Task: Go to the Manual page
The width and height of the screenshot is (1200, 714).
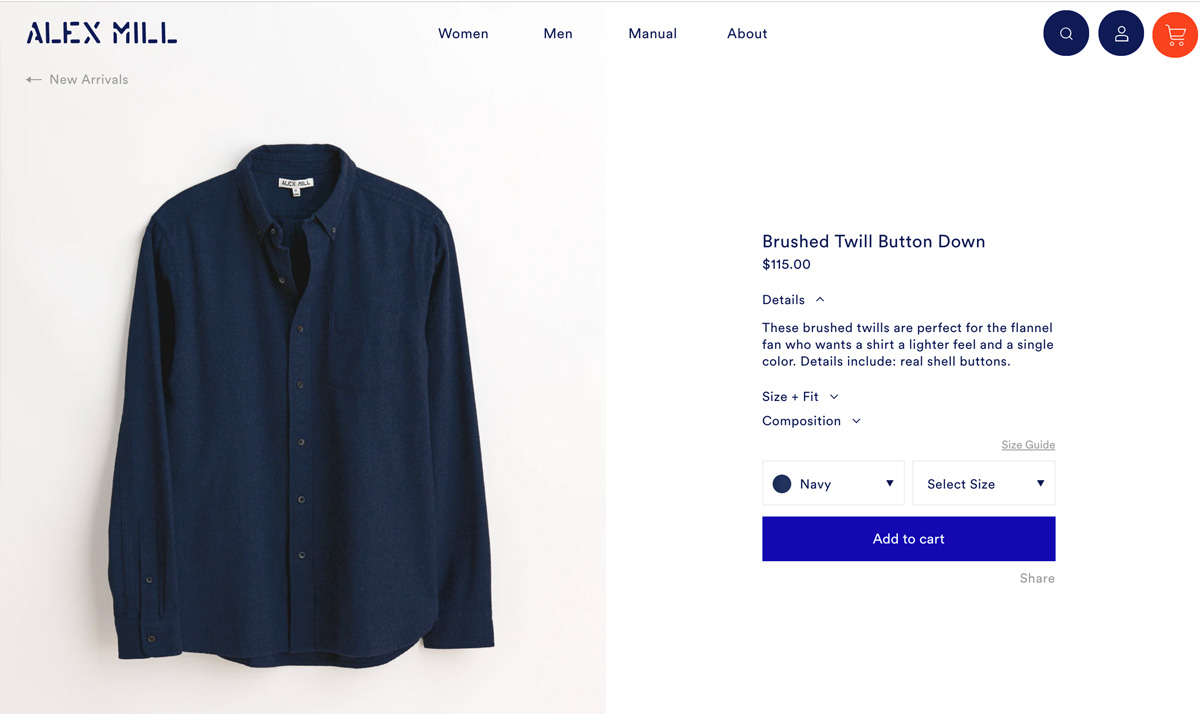Action: coord(652,34)
